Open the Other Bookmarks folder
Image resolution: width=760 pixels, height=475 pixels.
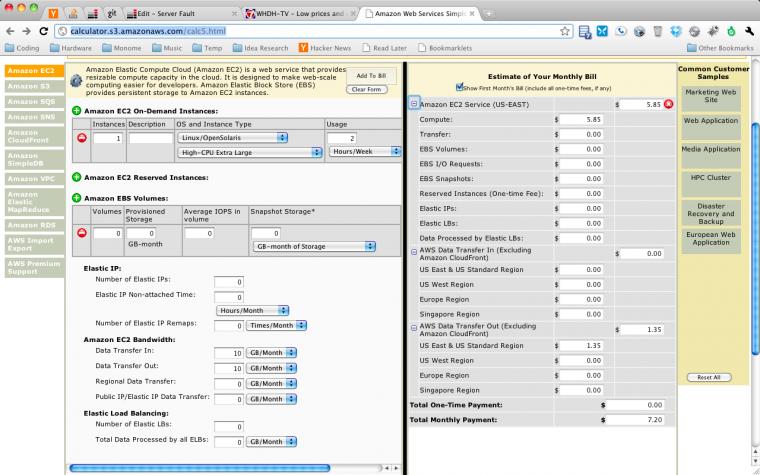click(720, 48)
